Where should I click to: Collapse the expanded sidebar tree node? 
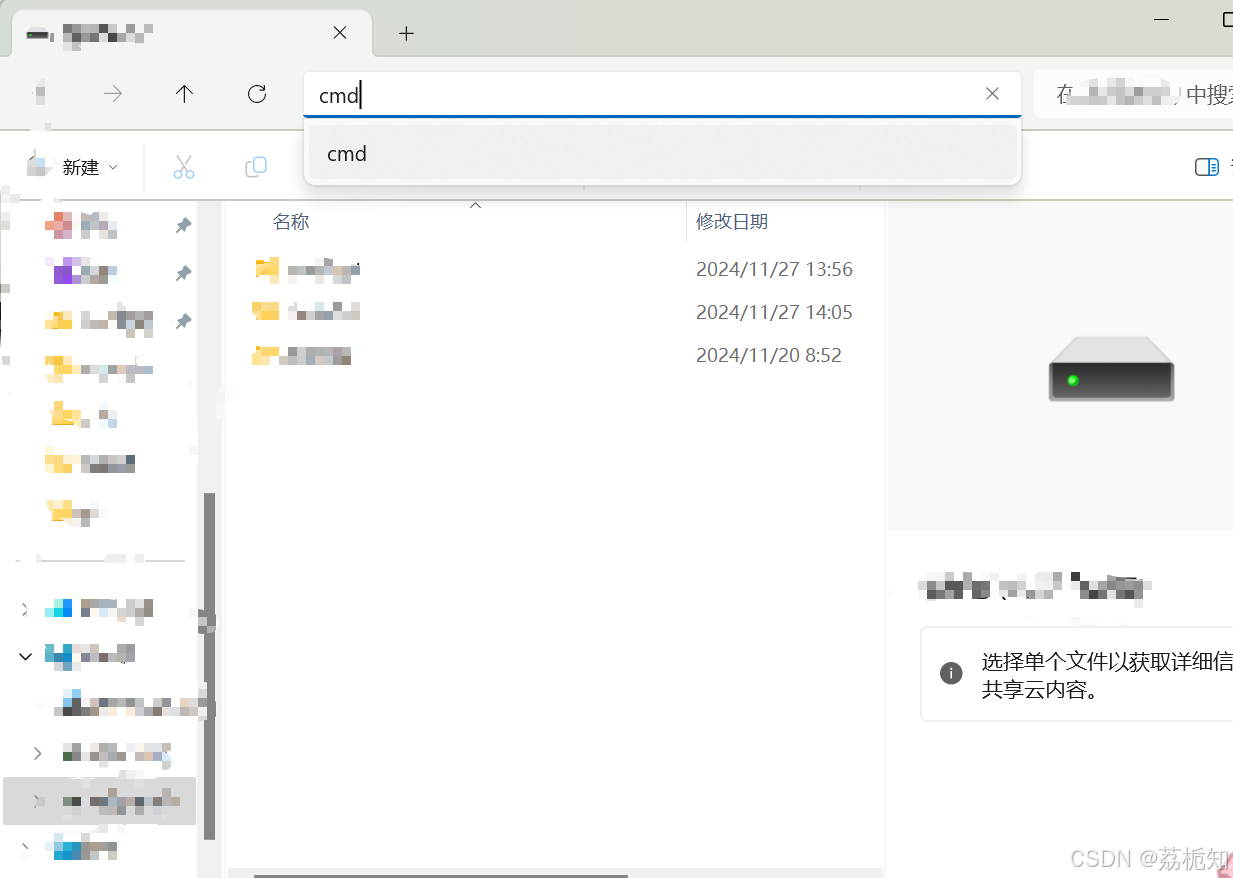tap(24, 656)
